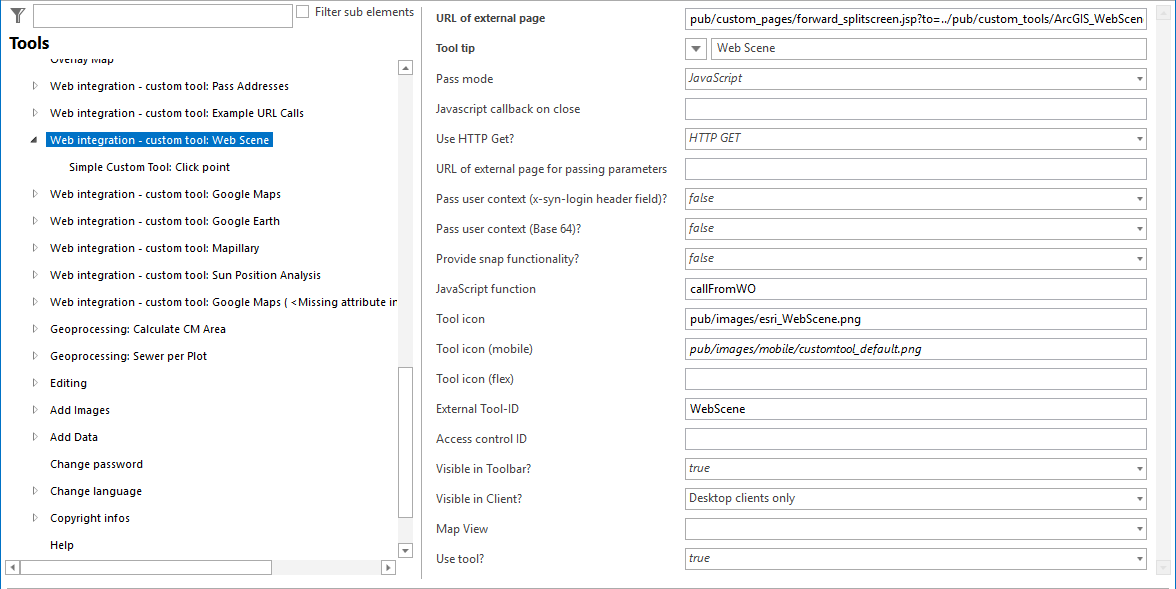The height and width of the screenshot is (589, 1176).
Task: Select the Tool tip dropdown arrow button
Action: point(695,48)
